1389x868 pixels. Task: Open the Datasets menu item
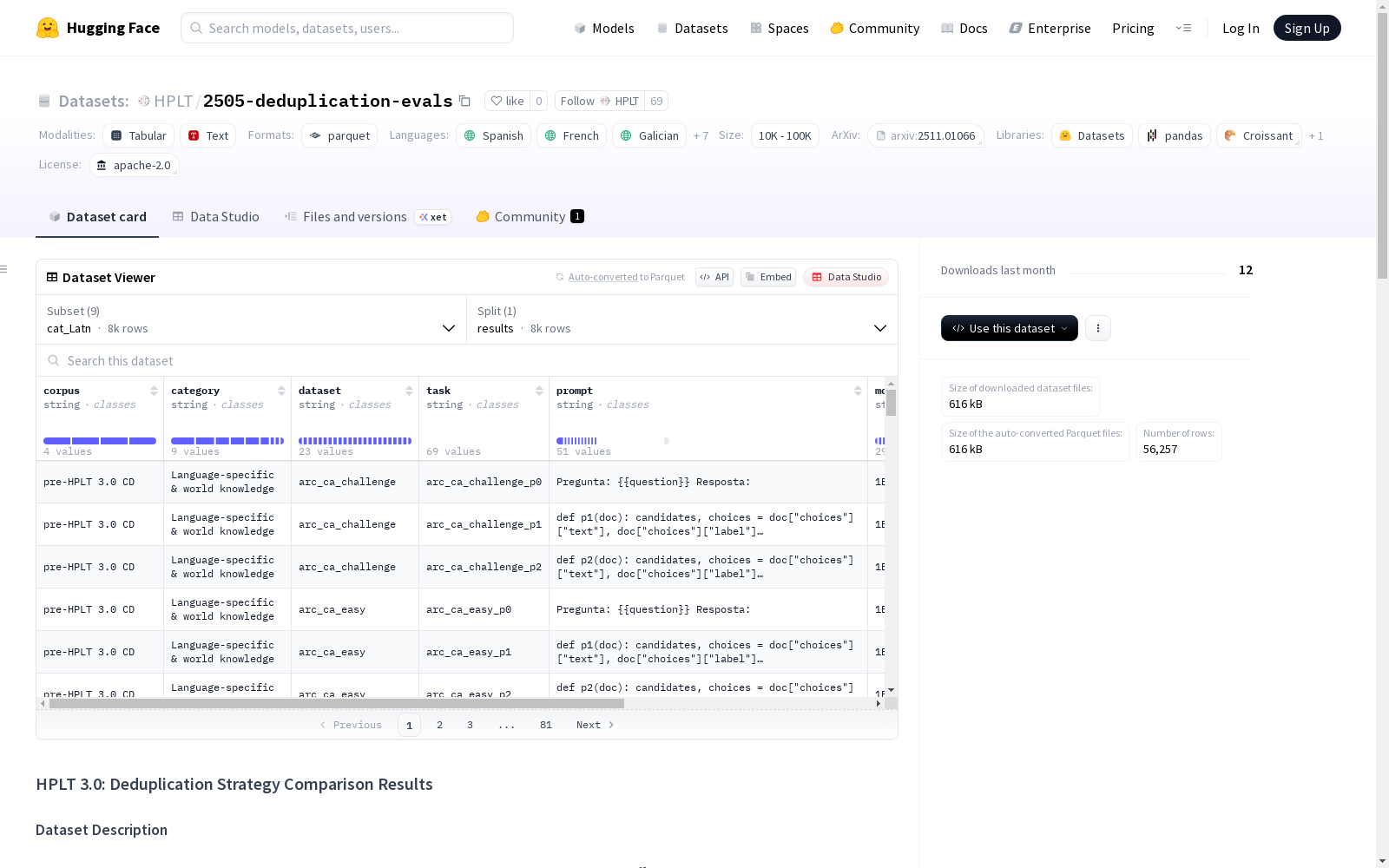click(x=692, y=28)
